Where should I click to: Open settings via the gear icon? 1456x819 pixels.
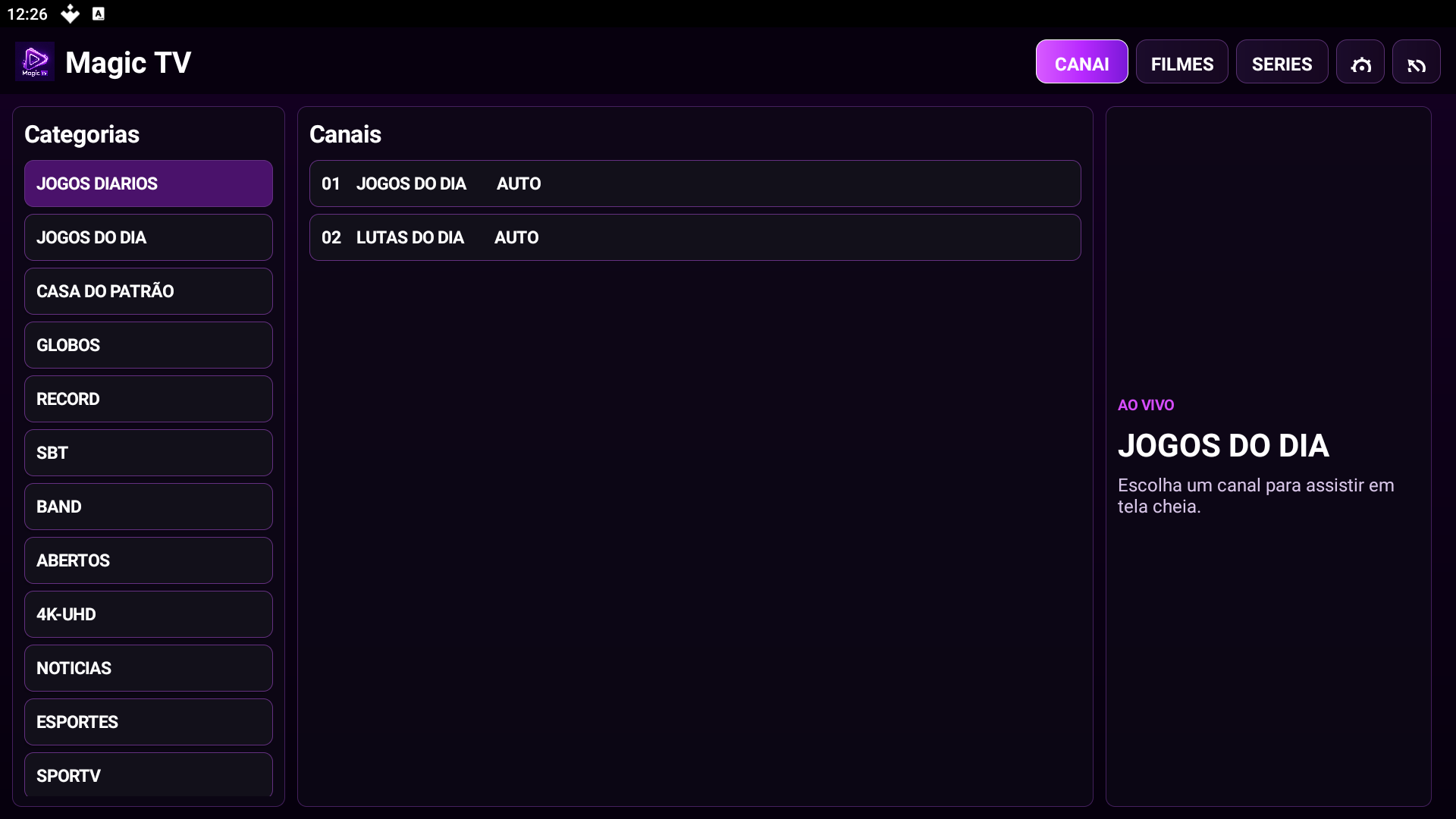click(1360, 62)
